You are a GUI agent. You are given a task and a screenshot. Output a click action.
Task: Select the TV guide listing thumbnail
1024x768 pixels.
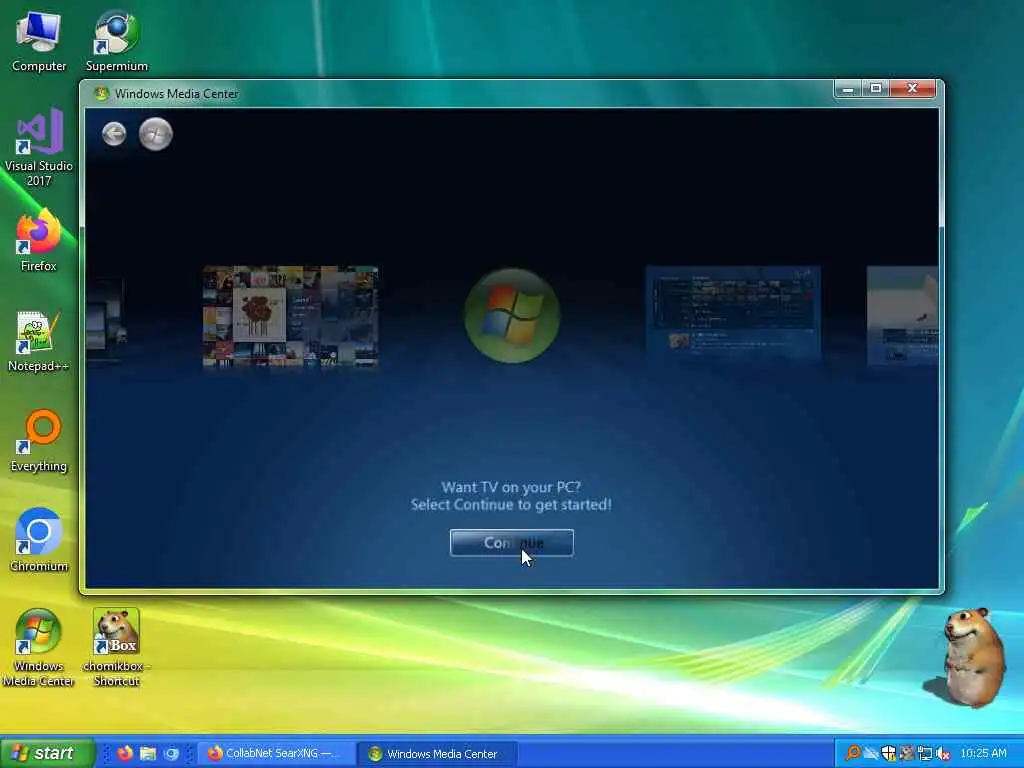point(733,312)
